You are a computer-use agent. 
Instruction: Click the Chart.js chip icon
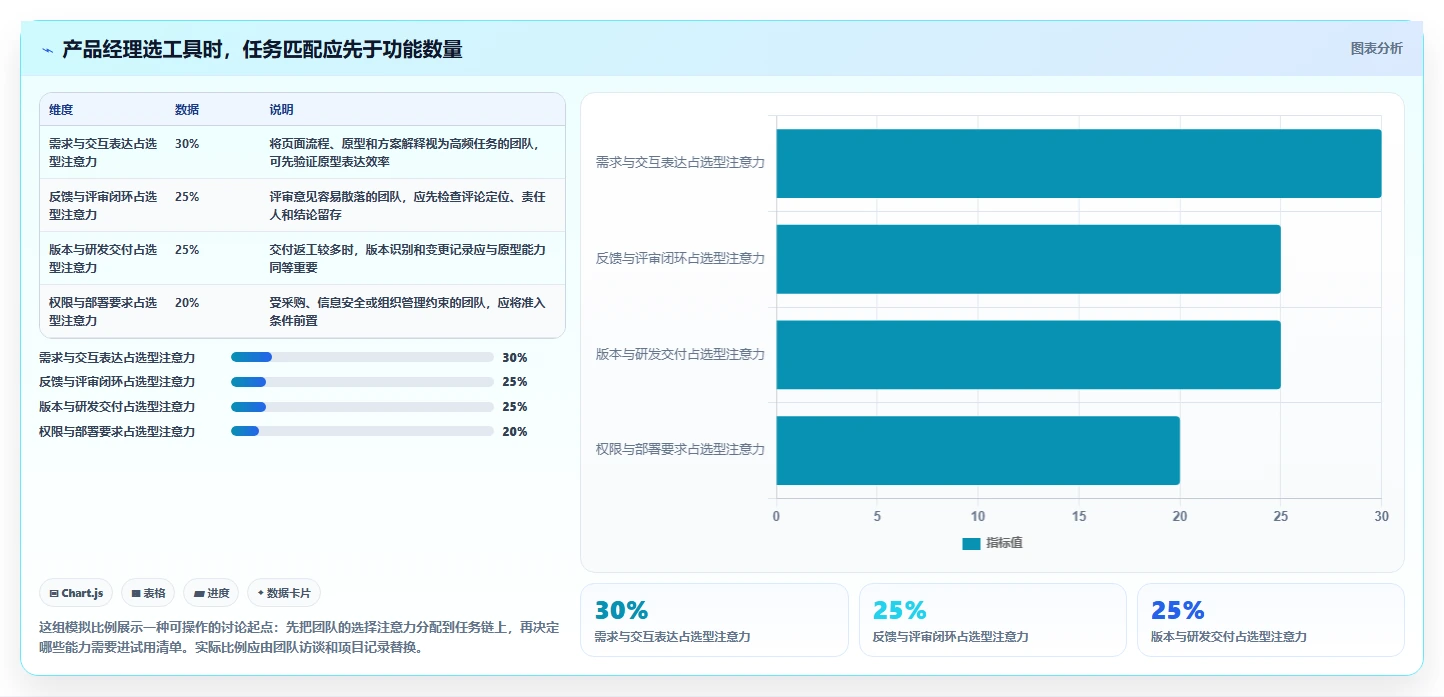tap(54, 593)
